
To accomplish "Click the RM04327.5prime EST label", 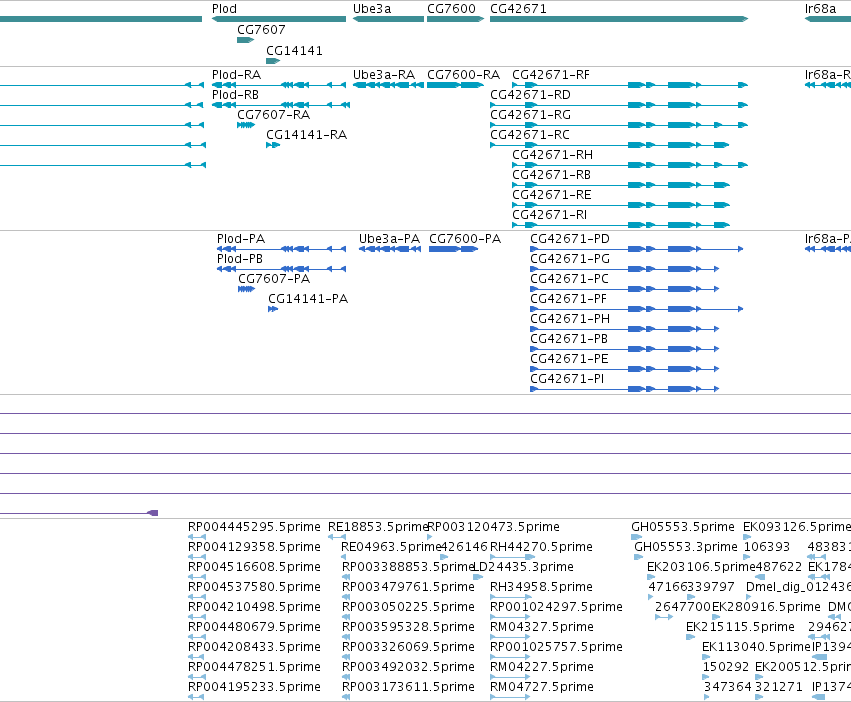I will 542,627.
